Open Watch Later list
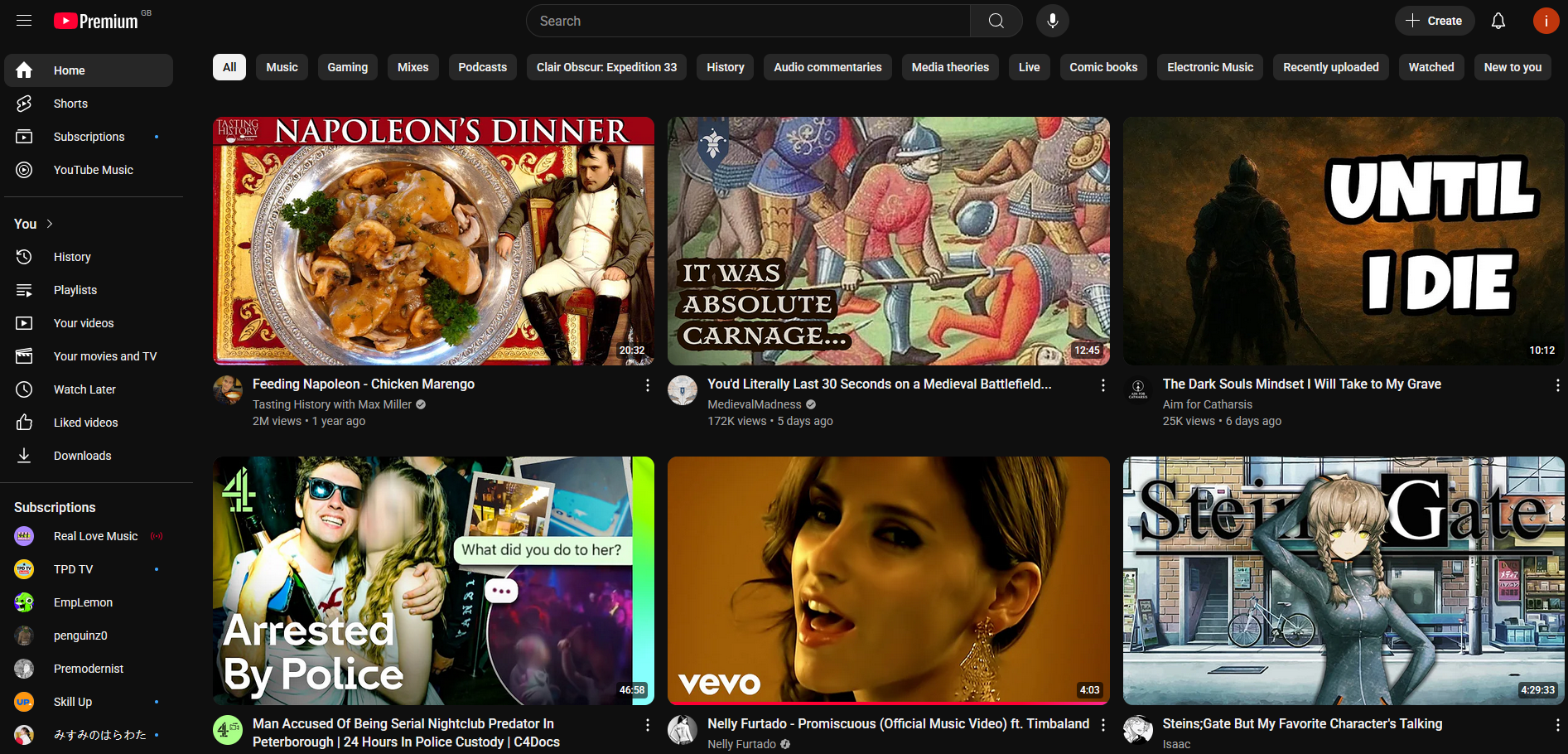This screenshot has width=1568, height=754. (89, 389)
